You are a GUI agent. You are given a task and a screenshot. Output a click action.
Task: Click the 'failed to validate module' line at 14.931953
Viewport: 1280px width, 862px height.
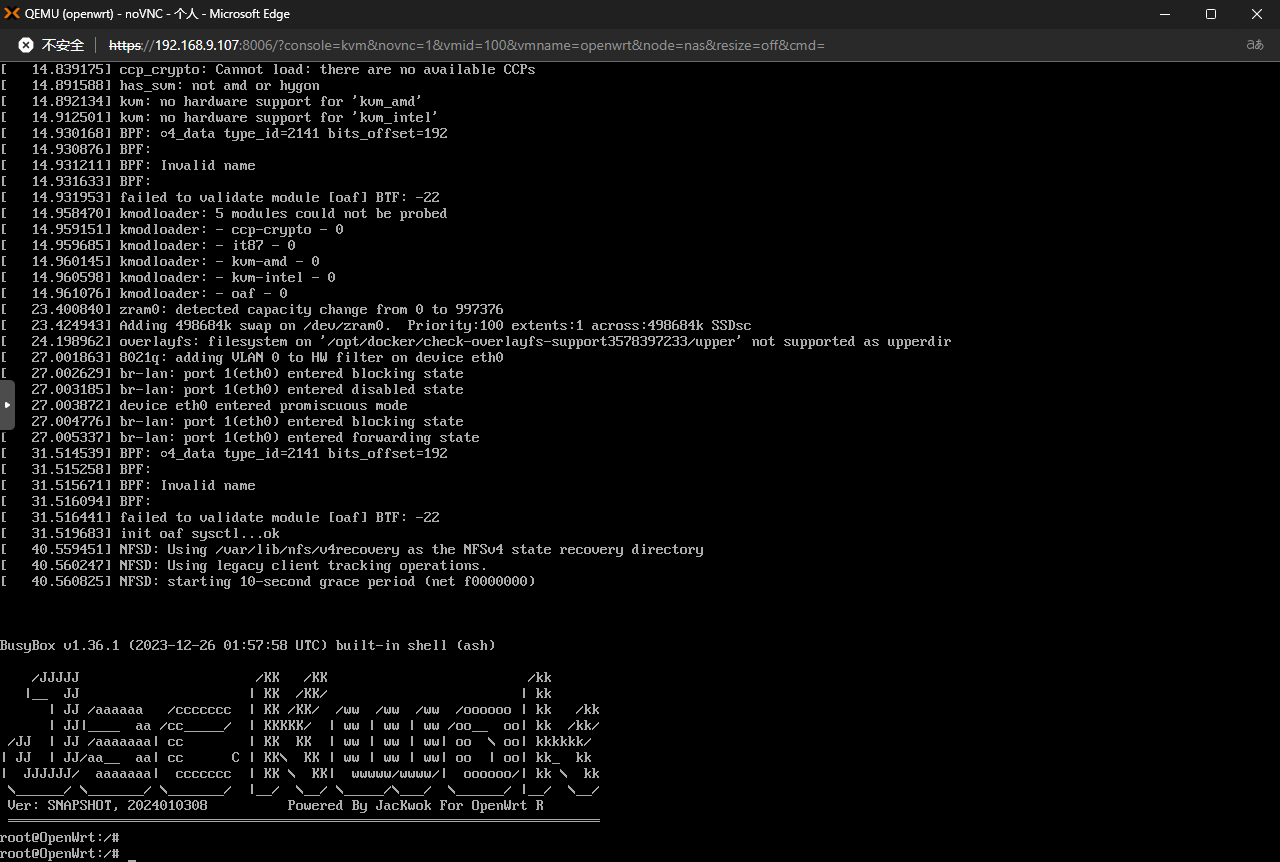220,198
